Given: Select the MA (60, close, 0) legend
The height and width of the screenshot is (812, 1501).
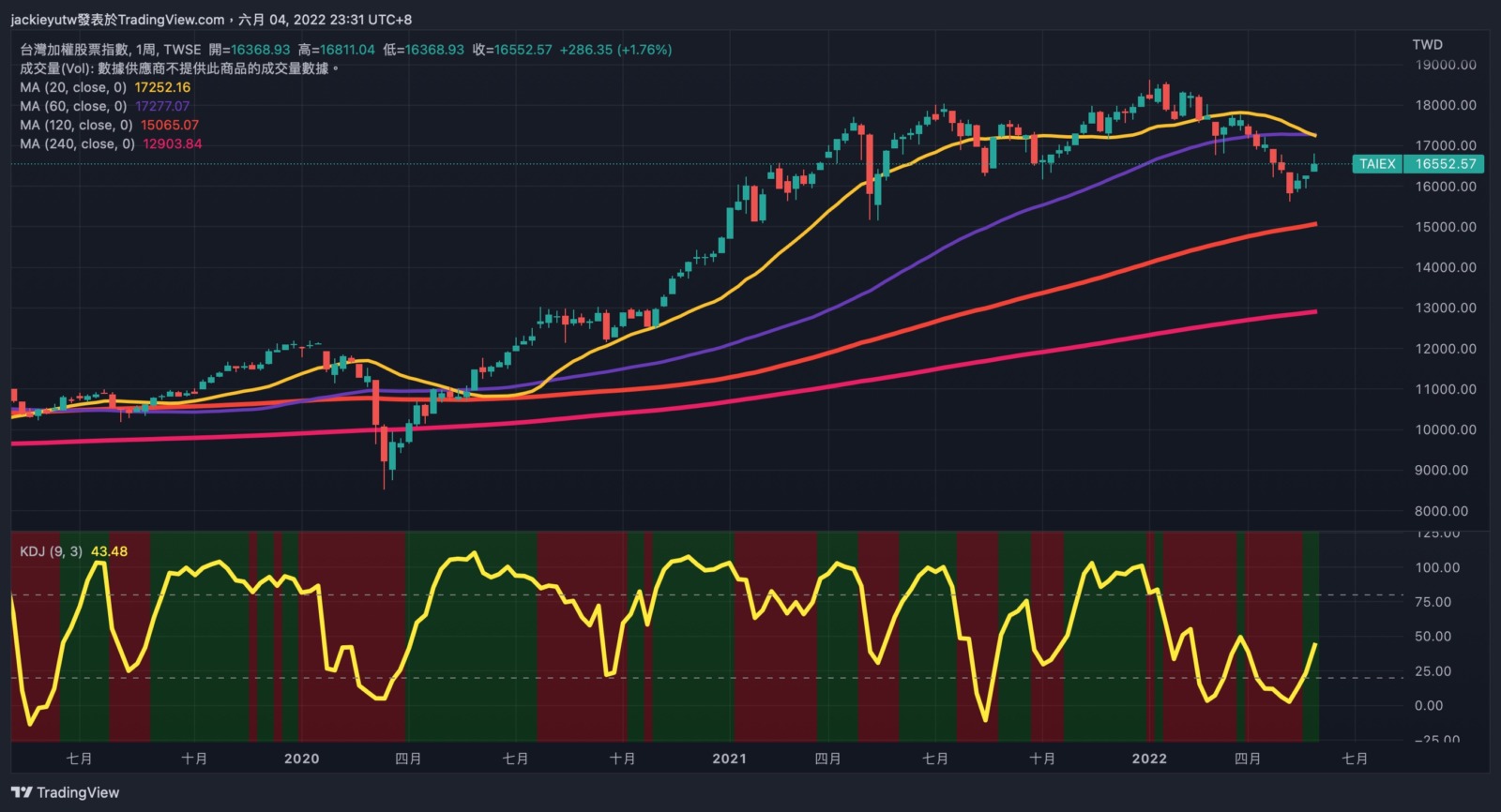Looking at the screenshot, I should [73, 106].
